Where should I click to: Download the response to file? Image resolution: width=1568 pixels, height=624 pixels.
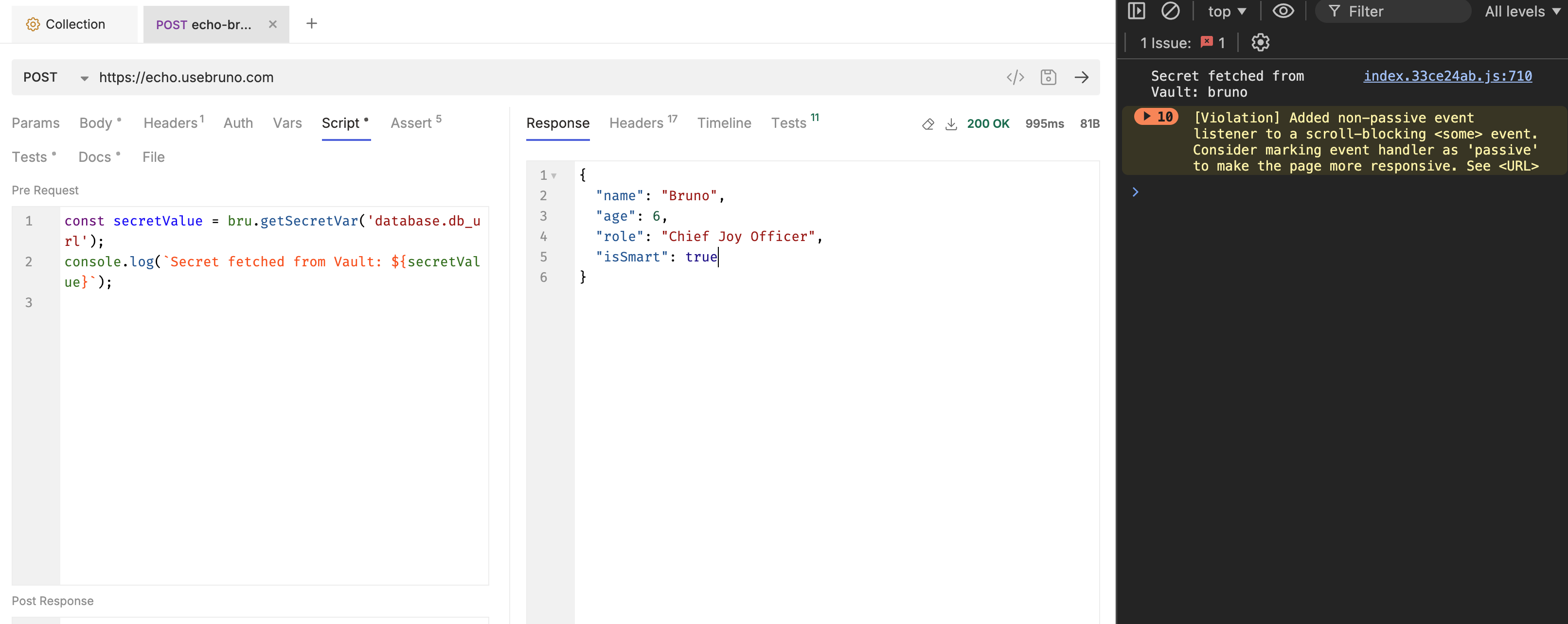pos(951,124)
